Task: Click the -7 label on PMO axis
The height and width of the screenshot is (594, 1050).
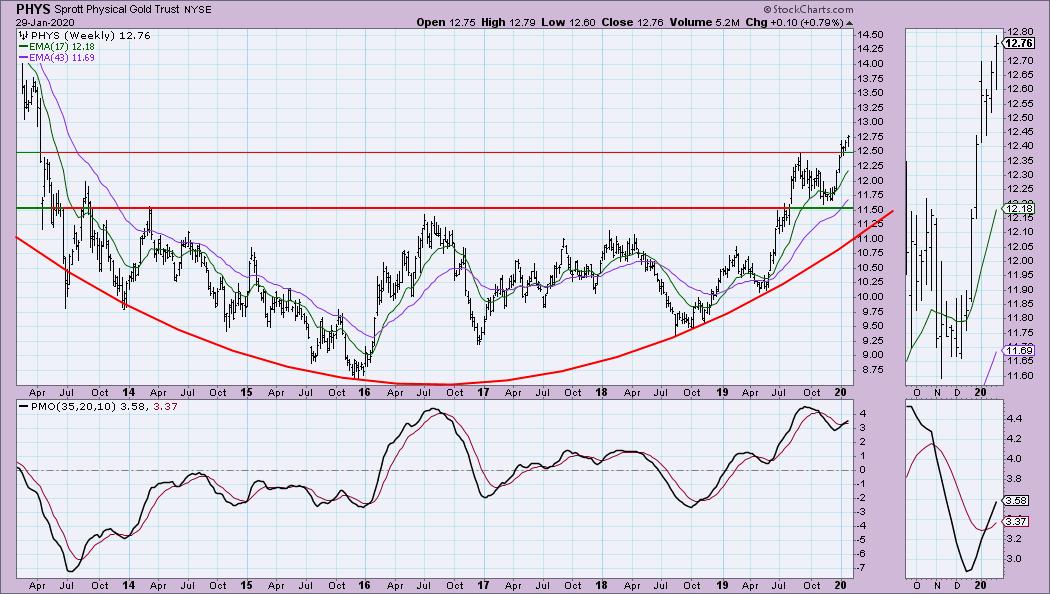Action: [x=862, y=567]
